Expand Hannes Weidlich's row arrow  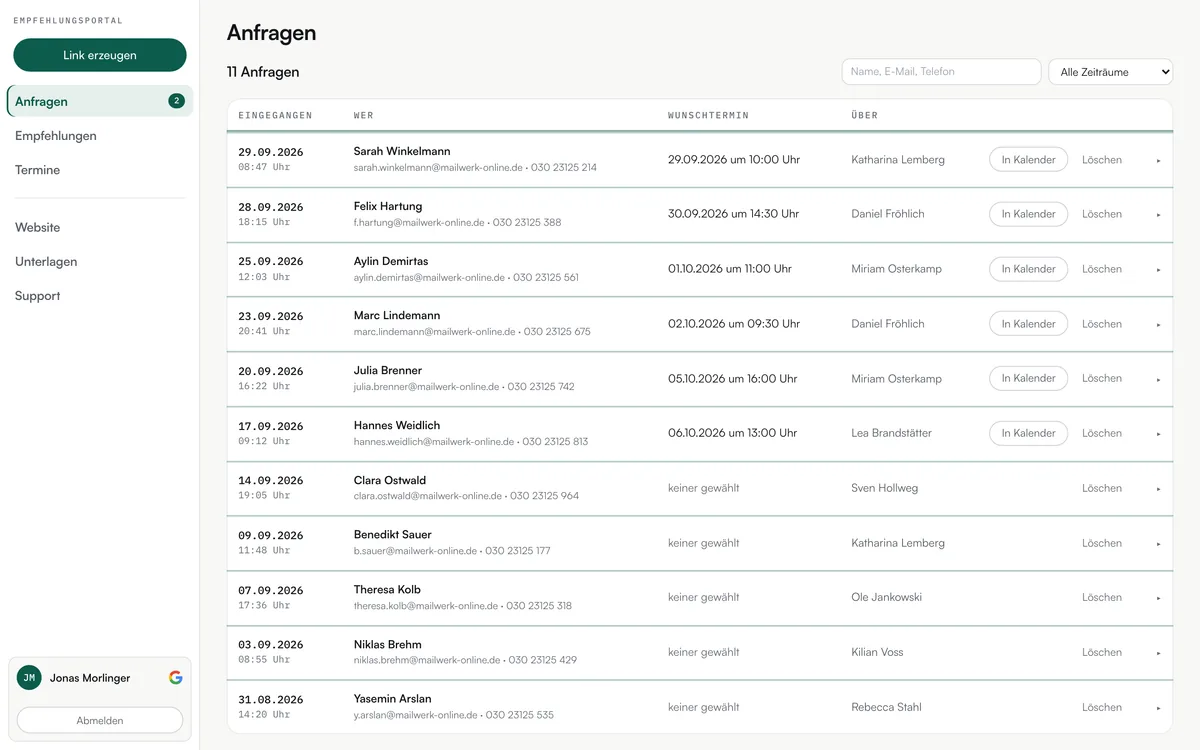[x=1158, y=433]
